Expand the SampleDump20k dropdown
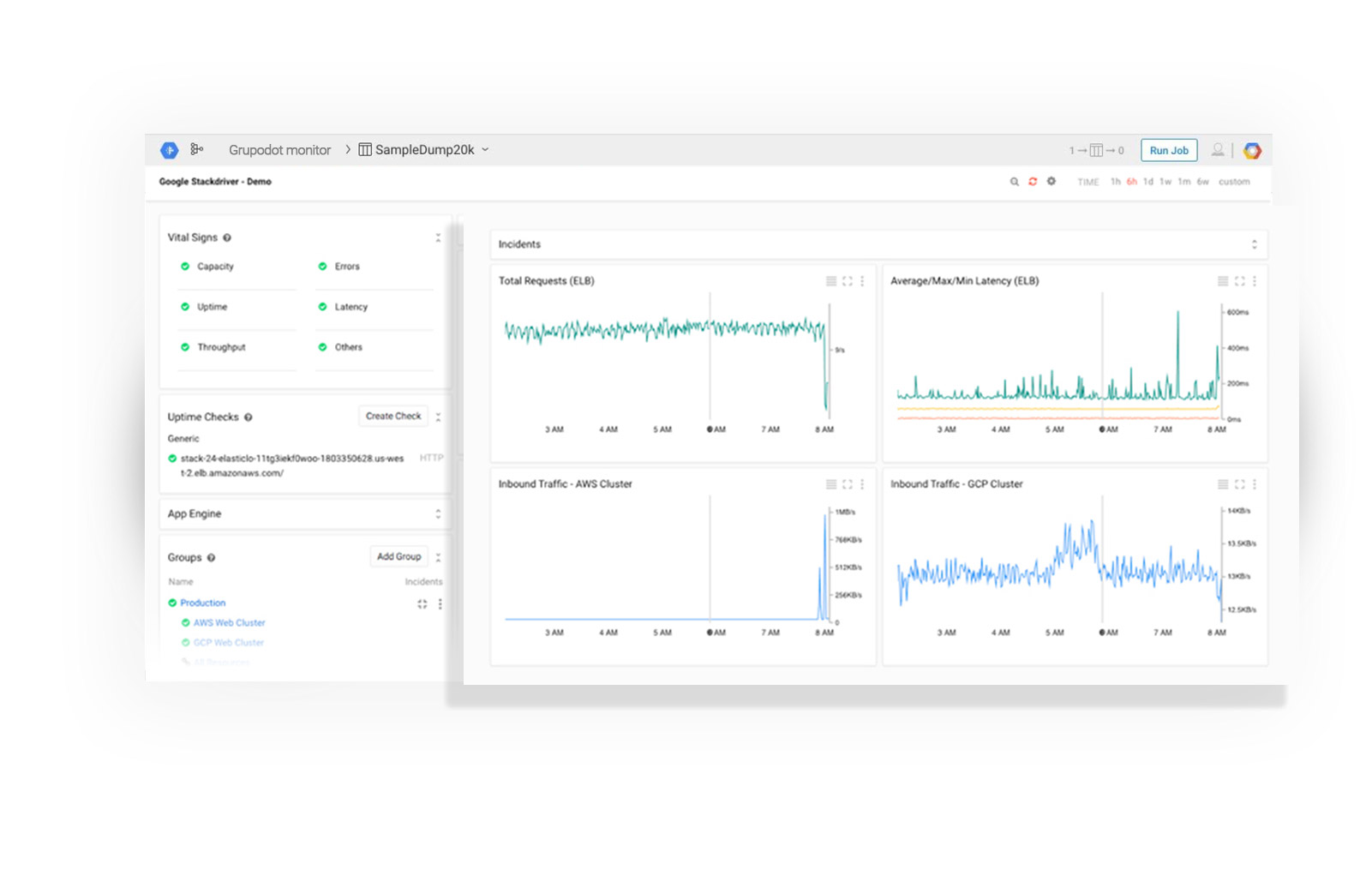 coord(485,149)
